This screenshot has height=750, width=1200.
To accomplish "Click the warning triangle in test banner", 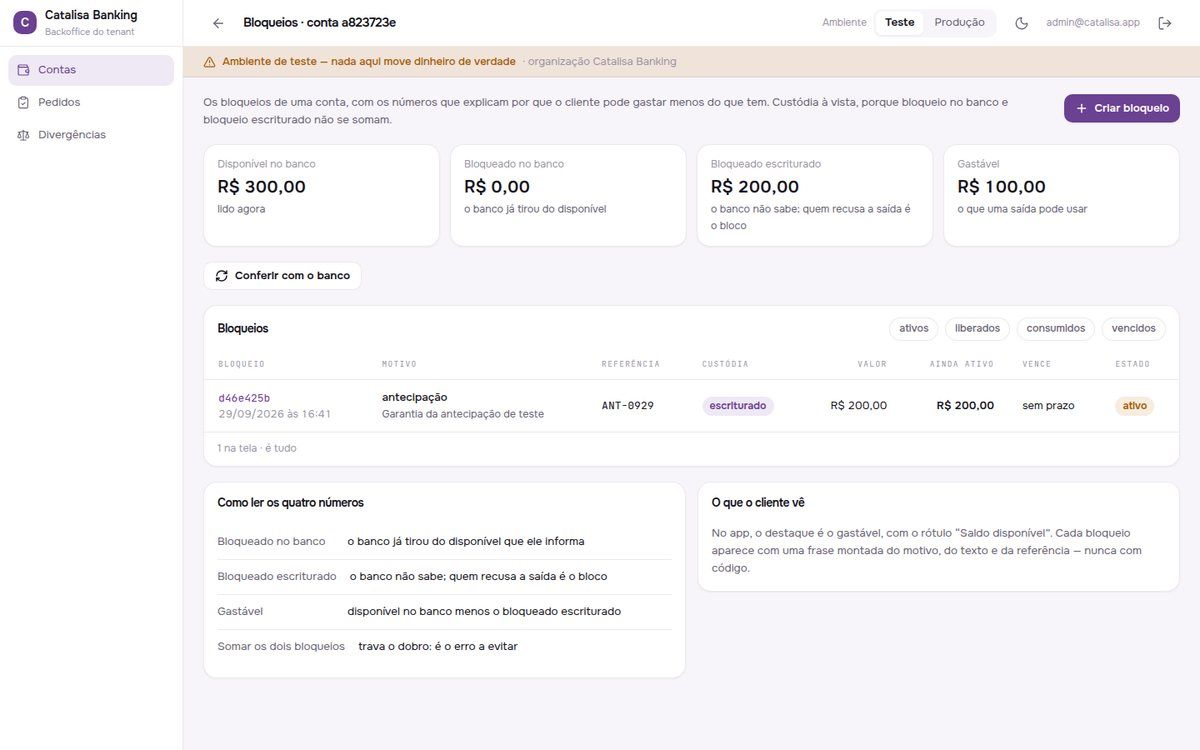I will click(209, 62).
